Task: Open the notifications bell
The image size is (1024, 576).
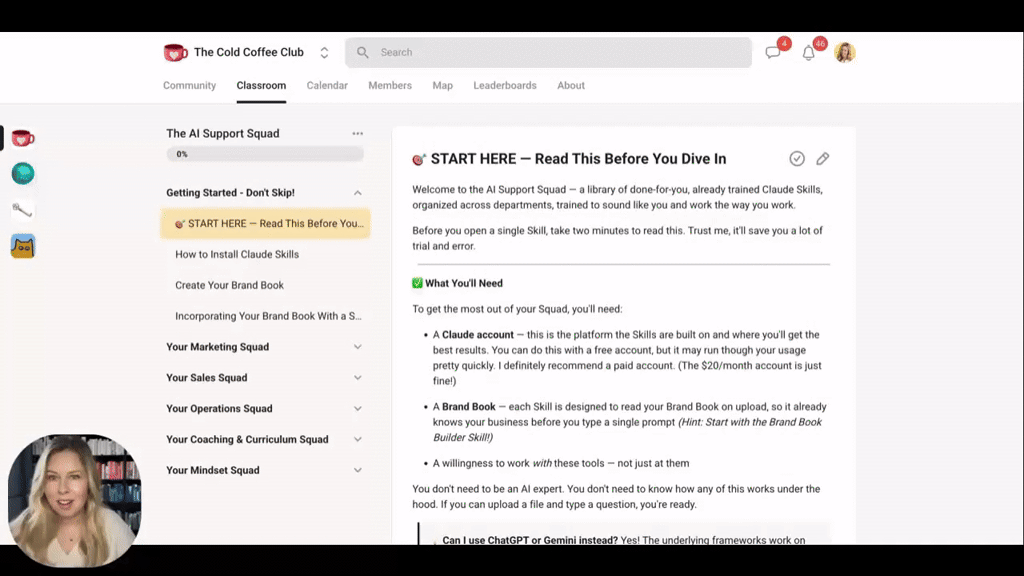Action: point(808,54)
